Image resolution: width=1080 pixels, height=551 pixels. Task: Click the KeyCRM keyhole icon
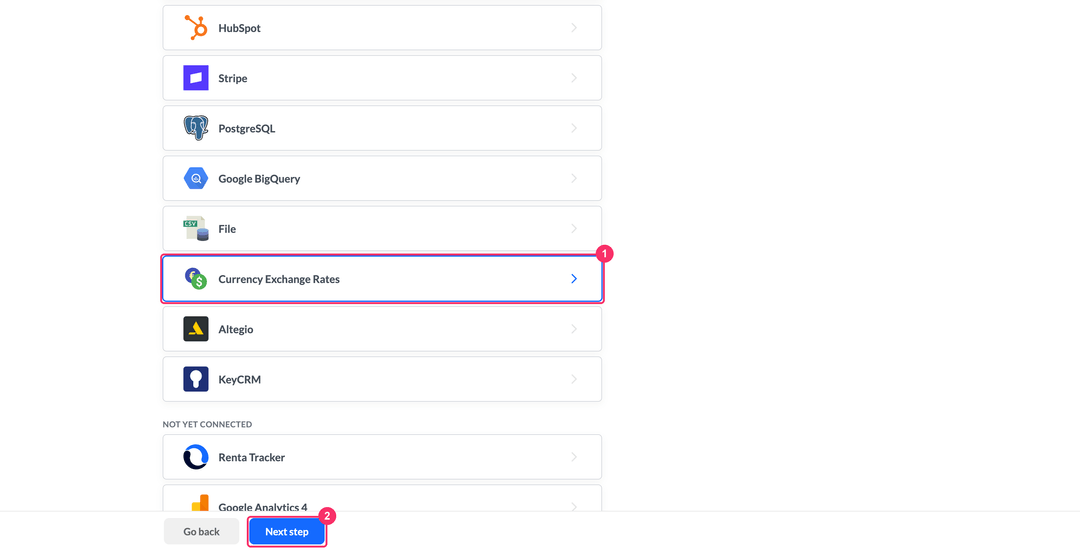pos(196,380)
